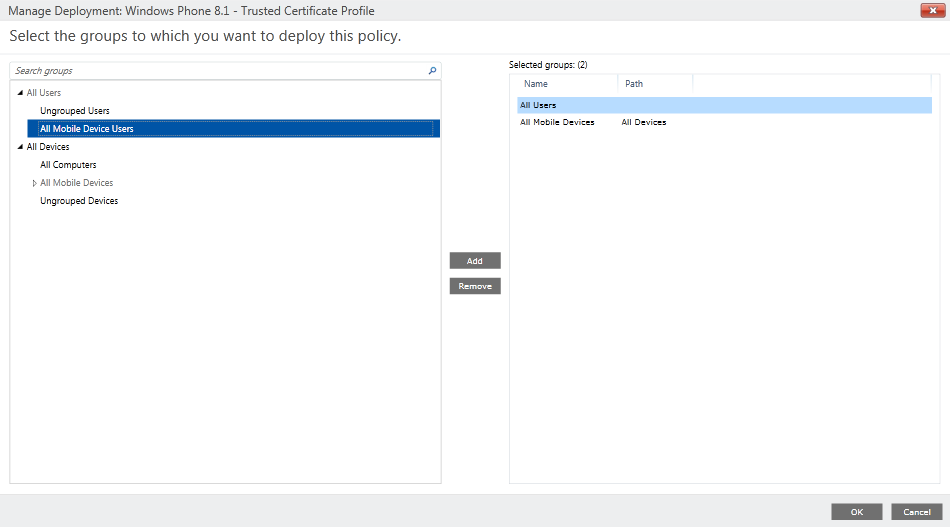
Task: Confirm deployment with OK
Action: (x=856, y=511)
